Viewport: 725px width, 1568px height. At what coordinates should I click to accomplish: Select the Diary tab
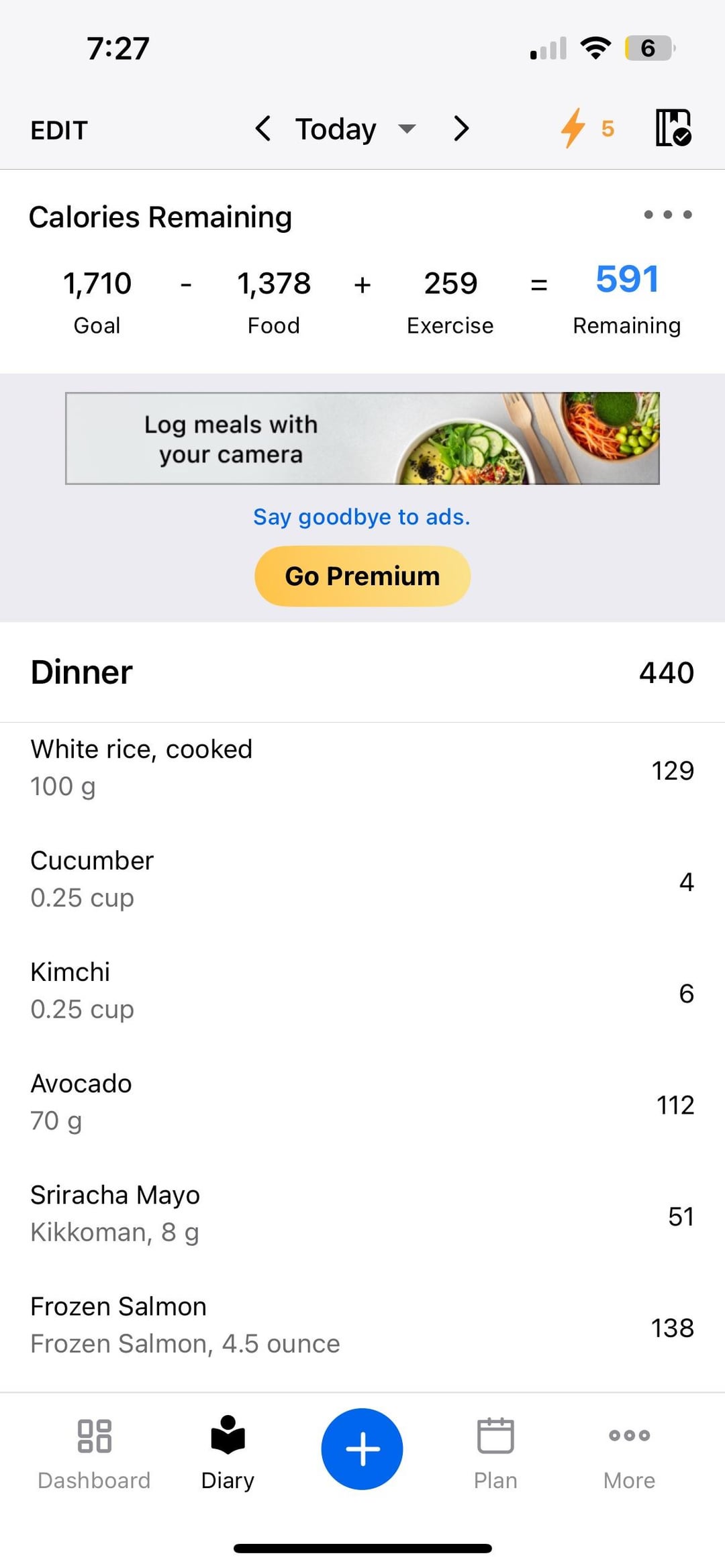point(228,1449)
